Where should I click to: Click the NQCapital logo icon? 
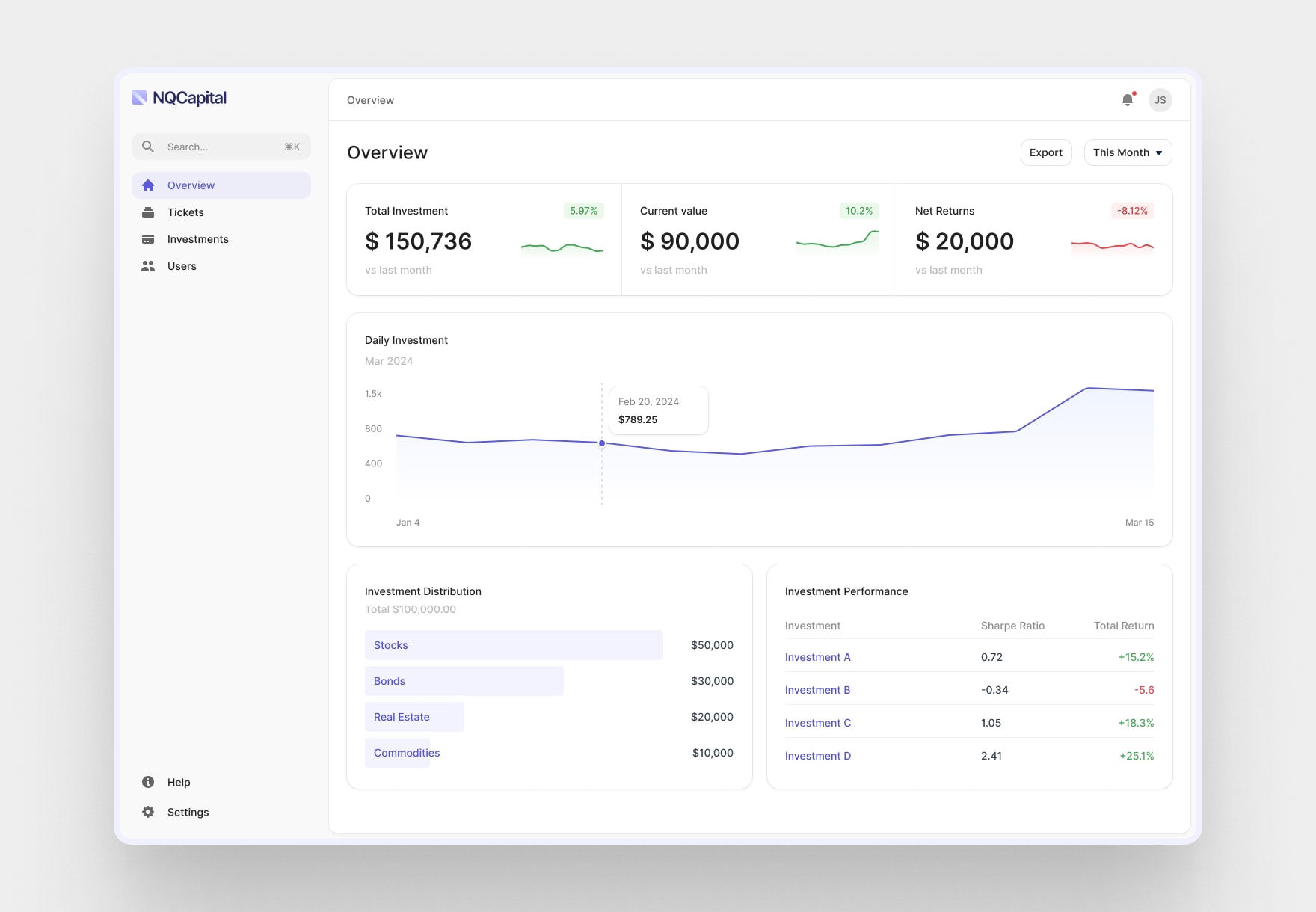pos(139,97)
